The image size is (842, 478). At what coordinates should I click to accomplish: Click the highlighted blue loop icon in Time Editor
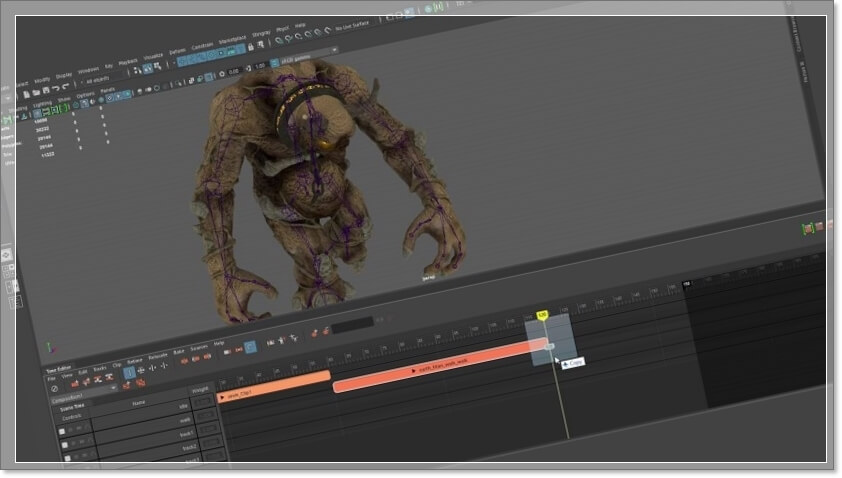[x=250, y=347]
